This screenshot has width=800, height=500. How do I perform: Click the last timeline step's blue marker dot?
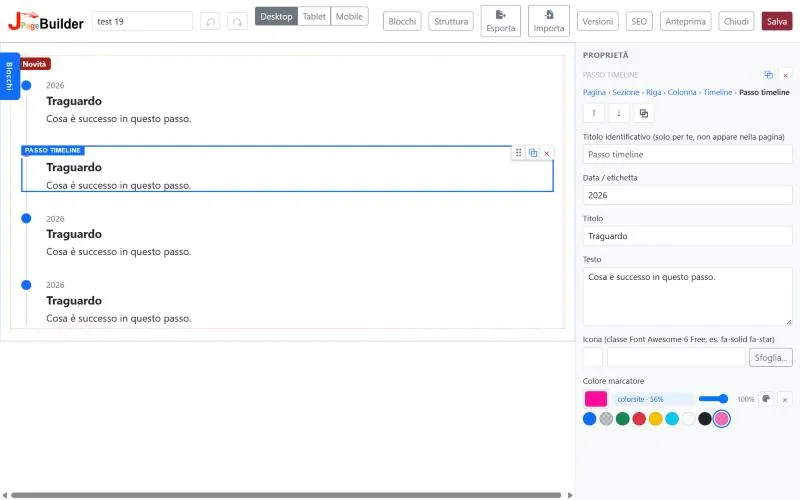[27, 285]
